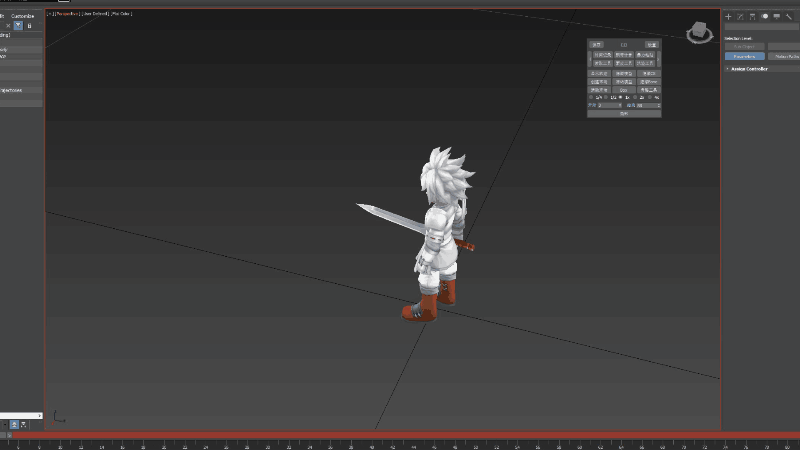Open the Create tab in the command panel

coord(728,16)
